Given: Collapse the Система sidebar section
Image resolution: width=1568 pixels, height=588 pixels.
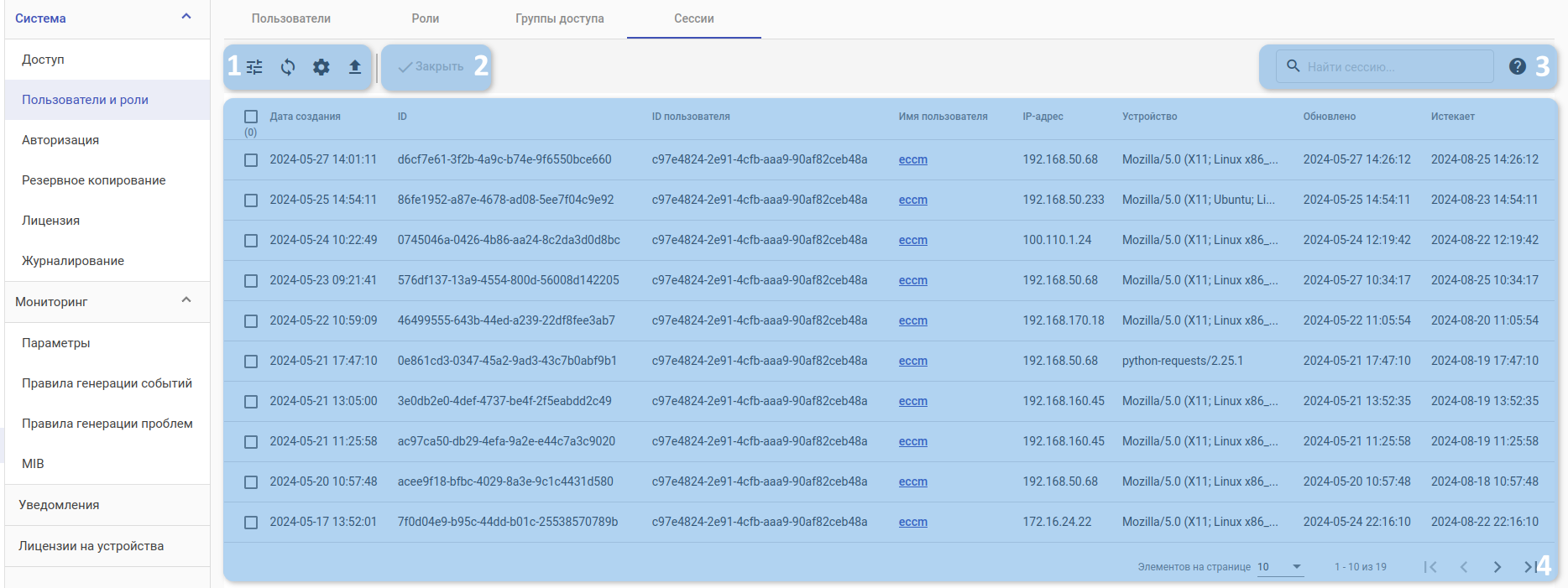Looking at the screenshot, I should (186, 18).
